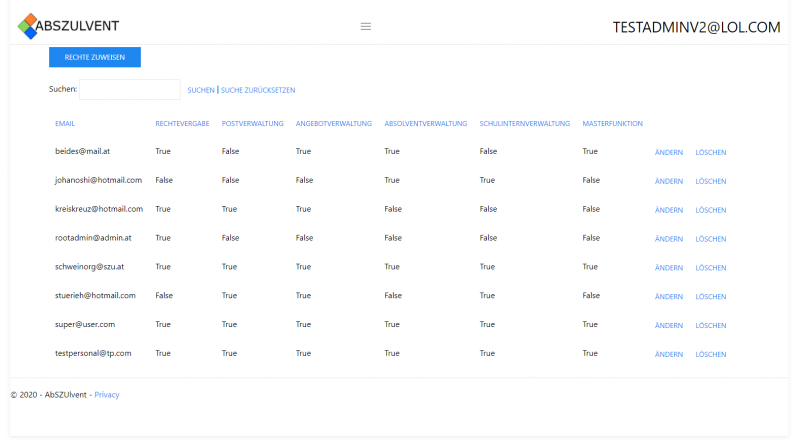Viewport: 800px width, 447px height.
Task: Sort by Rechtevergabe column header
Action: [x=182, y=123]
